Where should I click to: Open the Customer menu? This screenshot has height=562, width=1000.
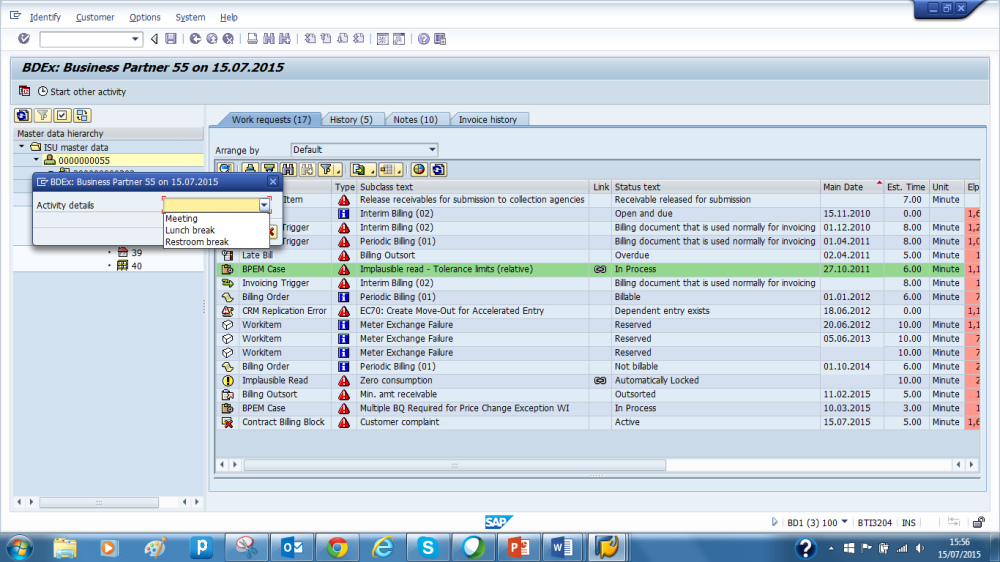95,17
